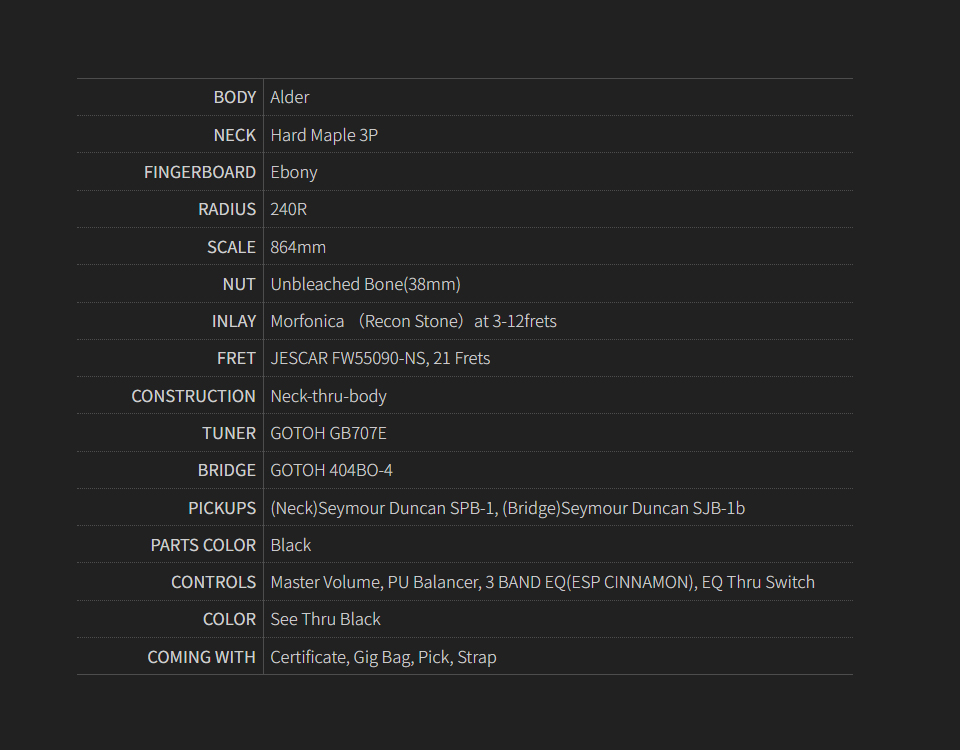
Task: Select the Unbleached Bone(38mm) nut text
Action: click(365, 284)
